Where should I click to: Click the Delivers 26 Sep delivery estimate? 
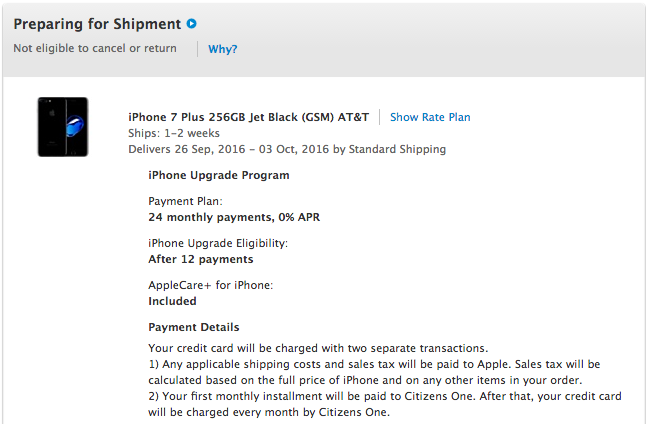click(x=287, y=149)
